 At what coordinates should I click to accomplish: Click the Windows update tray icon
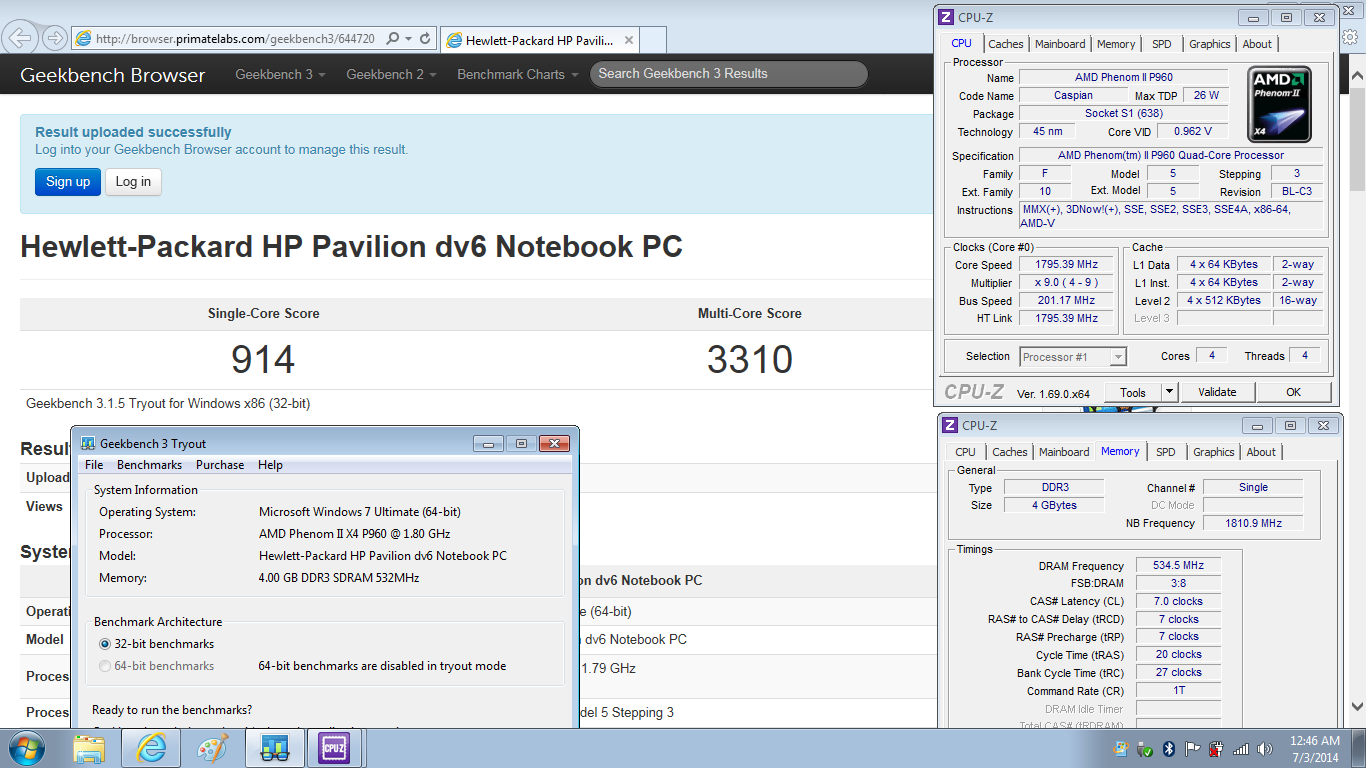(x=1123, y=749)
